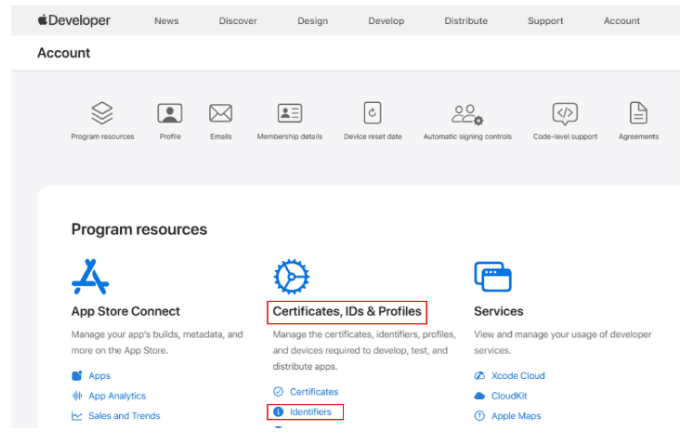Click the Sales and Trends chart icon
Image resolution: width=691 pixels, height=440 pixels.
tap(77, 416)
